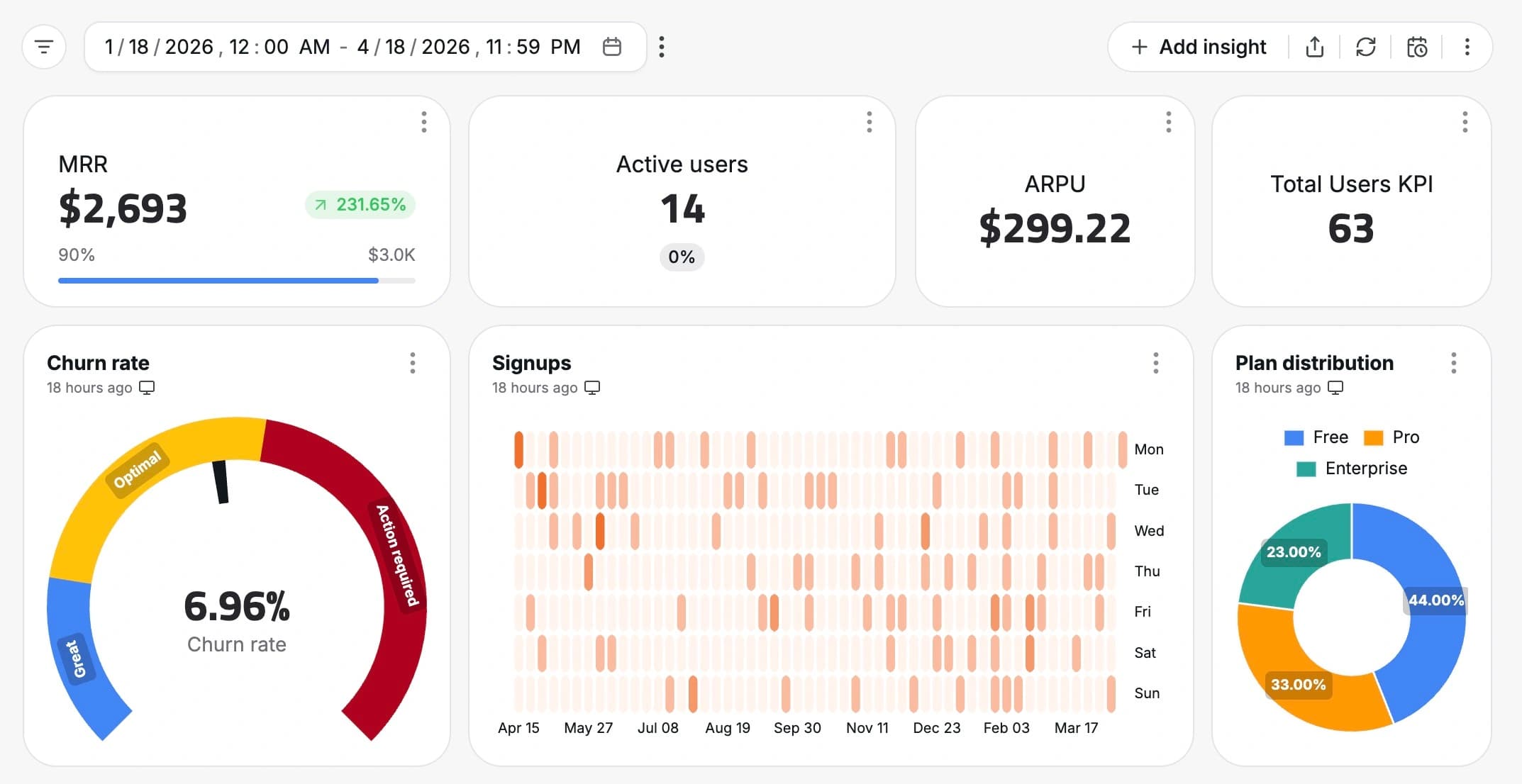Open the calendar icon in the date range picker

[613, 47]
